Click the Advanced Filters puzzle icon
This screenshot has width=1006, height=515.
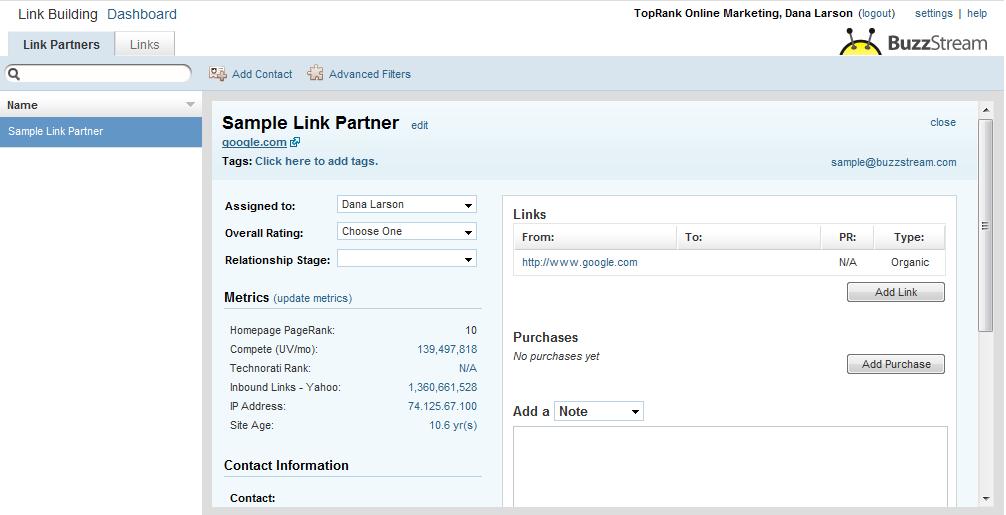pyautogui.click(x=315, y=74)
